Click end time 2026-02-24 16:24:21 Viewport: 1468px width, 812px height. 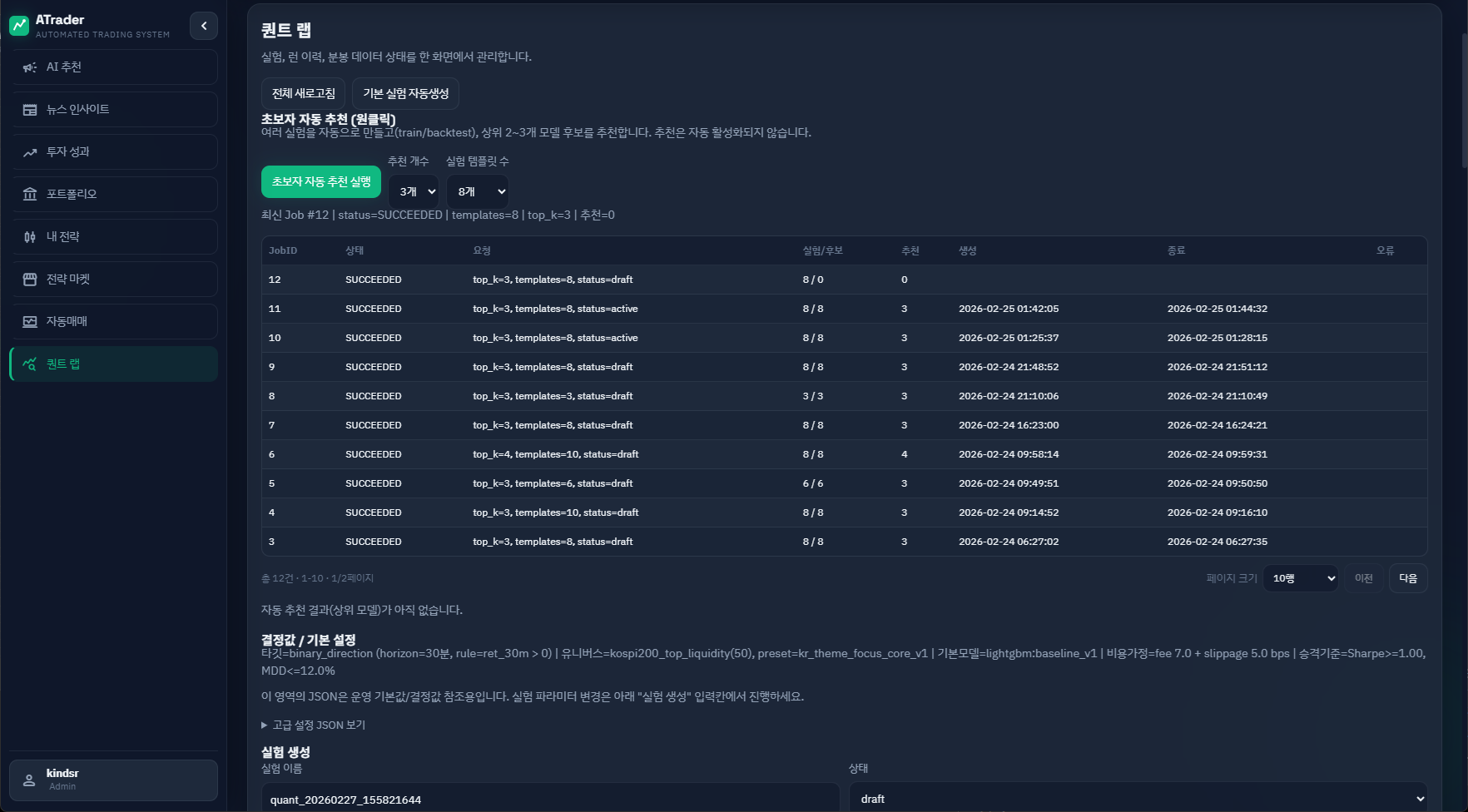pyautogui.click(x=1218, y=425)
